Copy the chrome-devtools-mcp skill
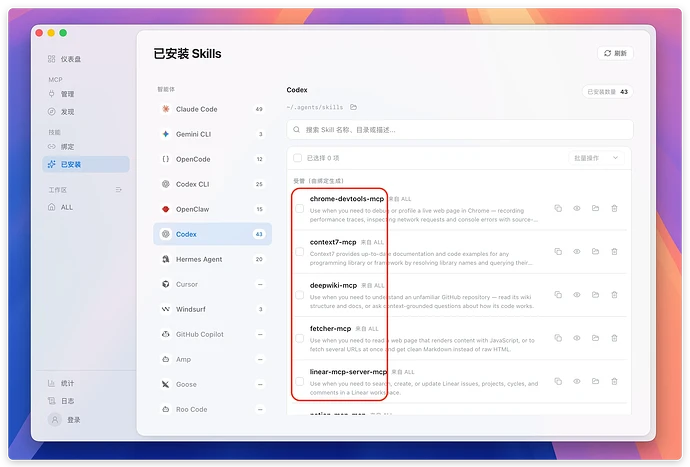 coord(558,209)
